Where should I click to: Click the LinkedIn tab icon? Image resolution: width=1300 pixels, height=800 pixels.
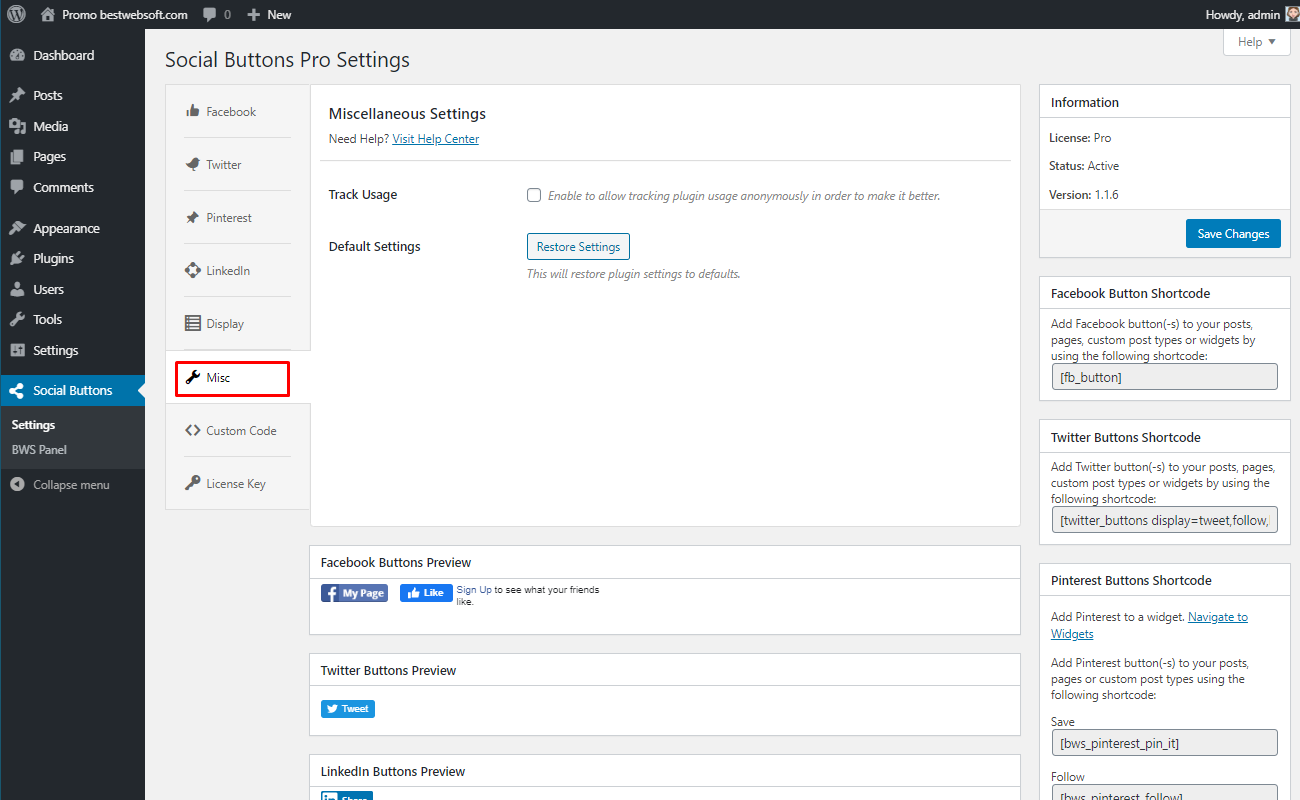tap(193, 270)
